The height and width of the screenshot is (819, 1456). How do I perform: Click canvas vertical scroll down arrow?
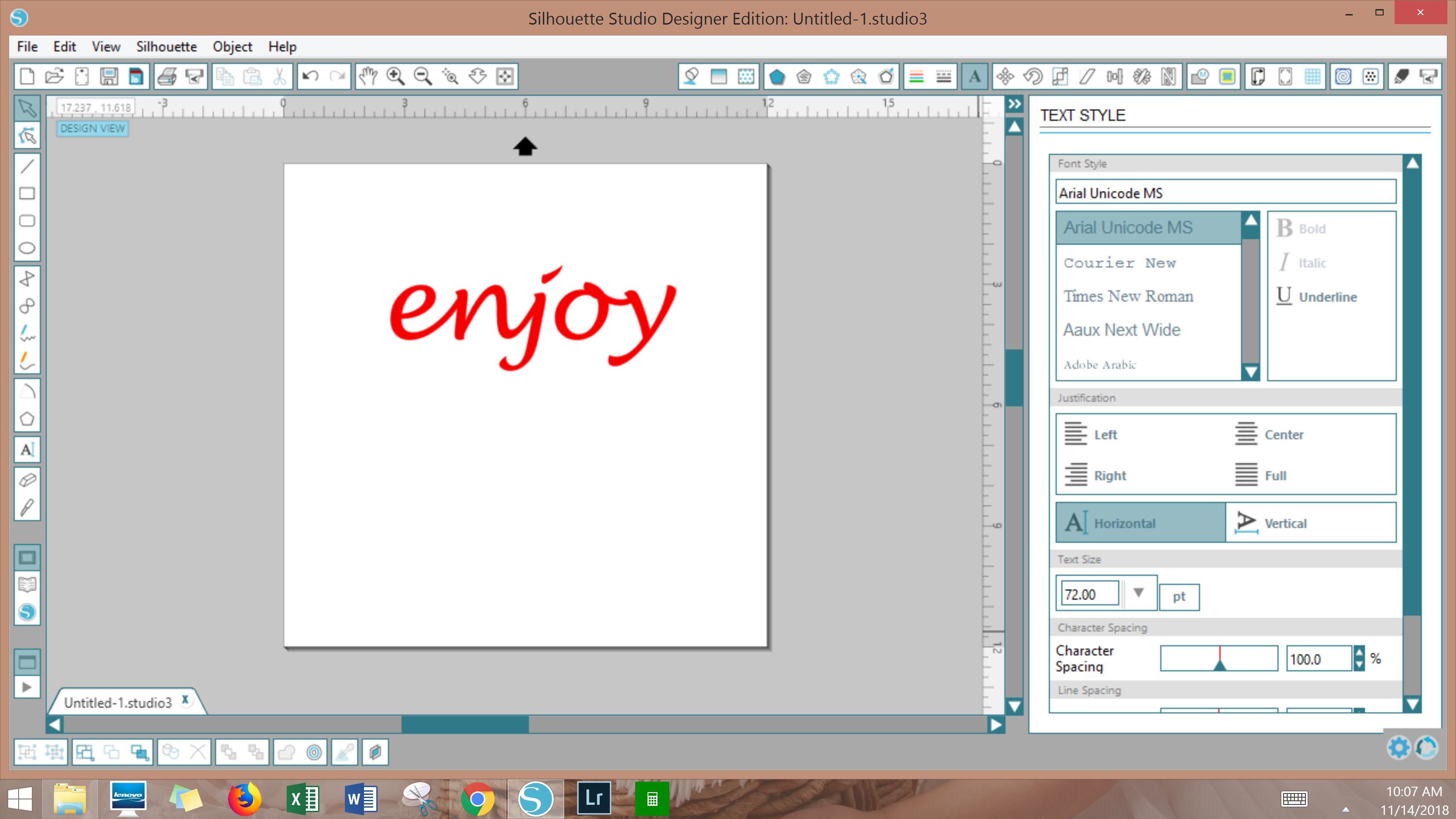(x=1015, y=706)
